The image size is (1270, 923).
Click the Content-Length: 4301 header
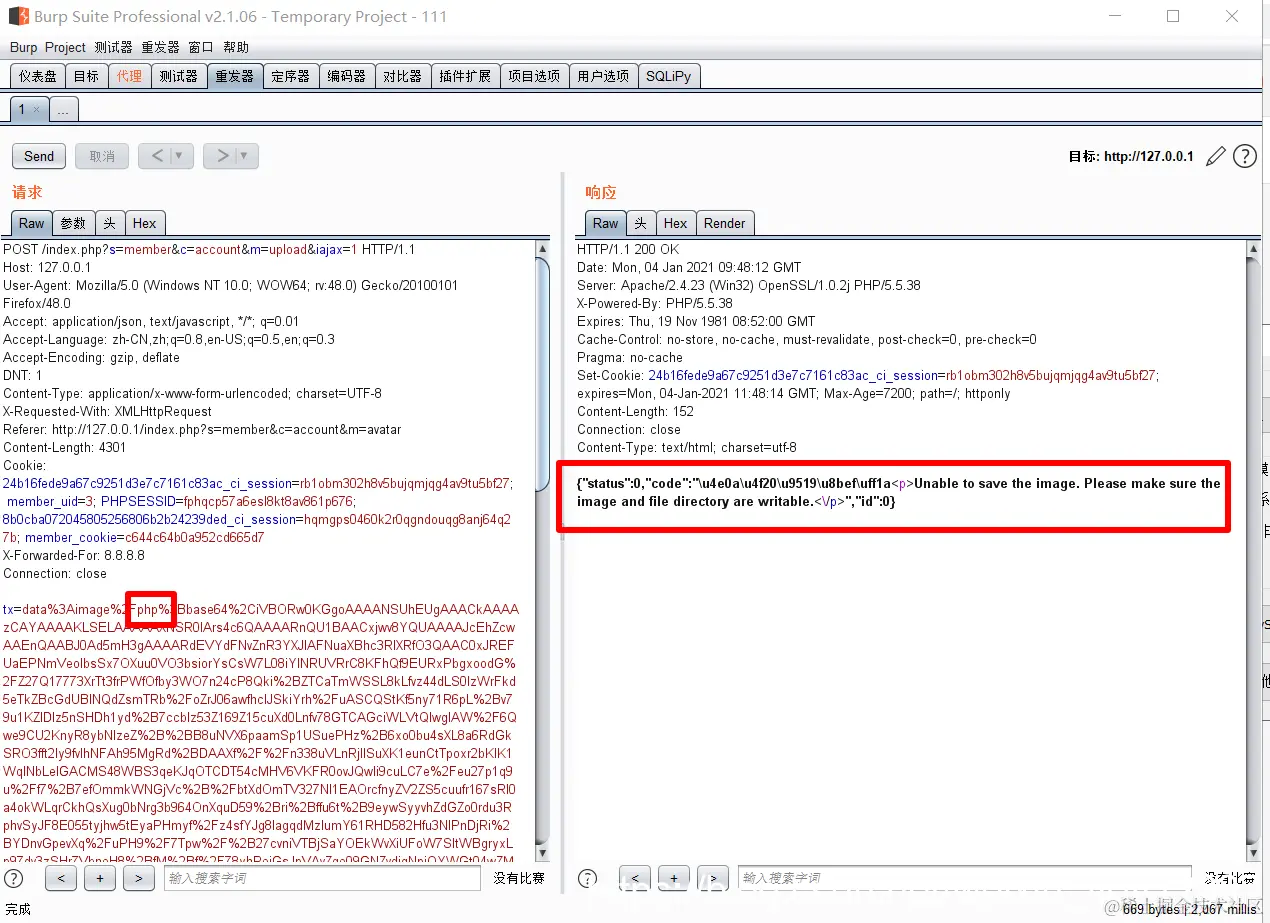point(65,447)
